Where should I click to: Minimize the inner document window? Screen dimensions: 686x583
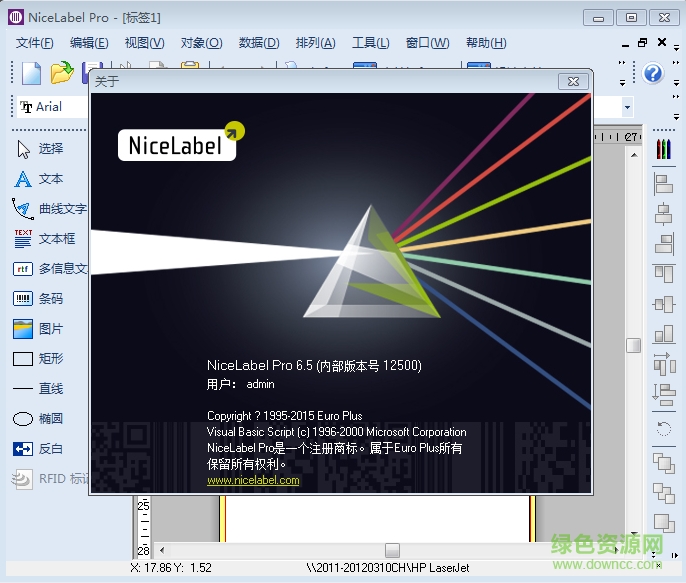point(625,45)
